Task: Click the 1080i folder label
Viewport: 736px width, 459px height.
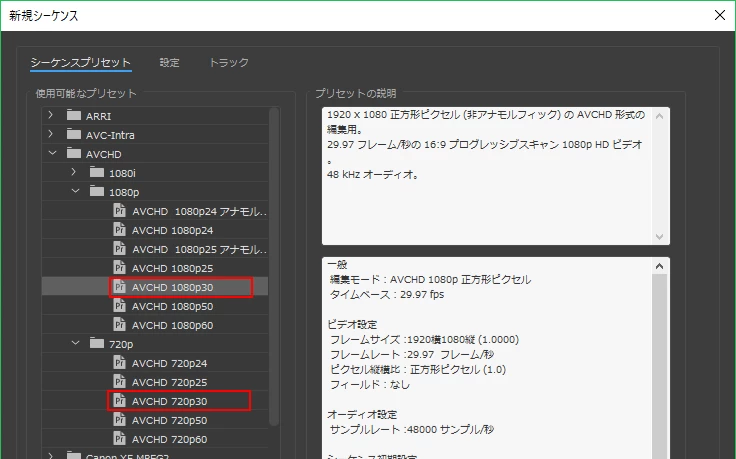Action: click(122, 173)
